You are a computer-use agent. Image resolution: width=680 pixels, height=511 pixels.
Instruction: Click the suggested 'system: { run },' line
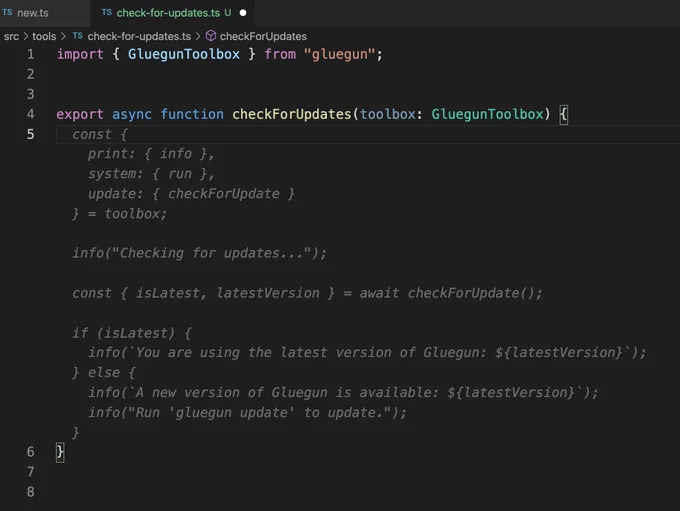pyautogui.click(x=151, y=174)
